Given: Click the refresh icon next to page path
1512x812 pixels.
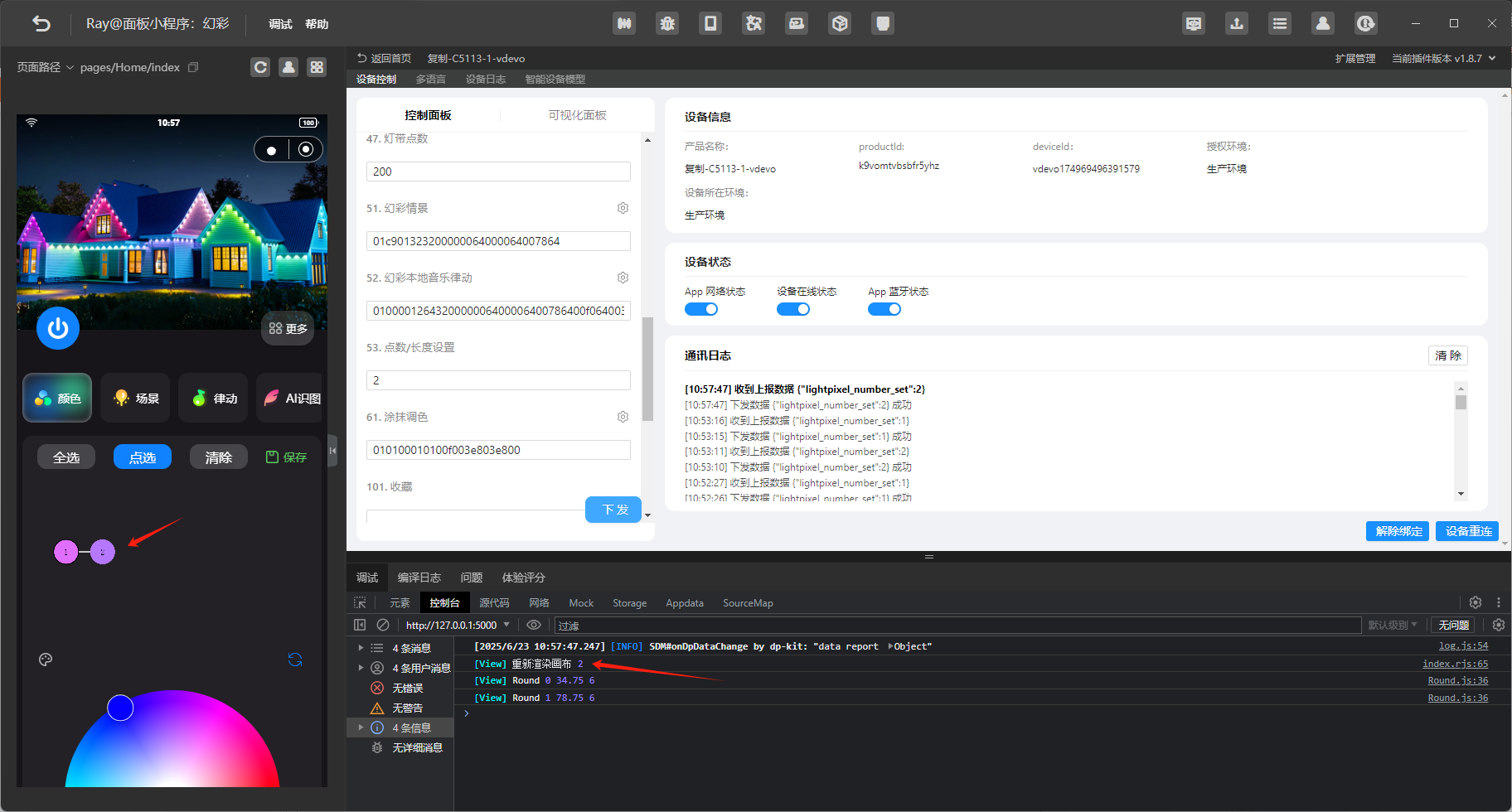Looking at the screenshot, I should coord(260,67).
